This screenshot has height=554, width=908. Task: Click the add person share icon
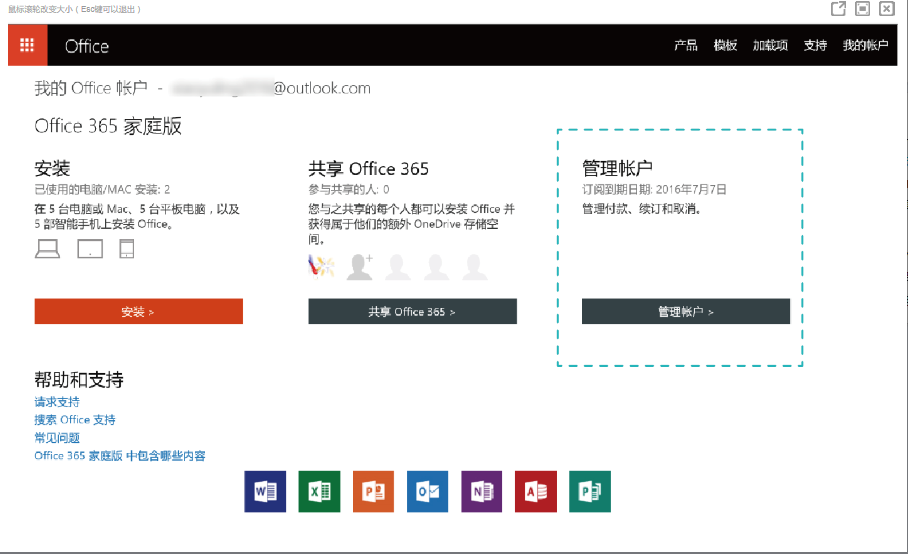click(x=359, y=266)
